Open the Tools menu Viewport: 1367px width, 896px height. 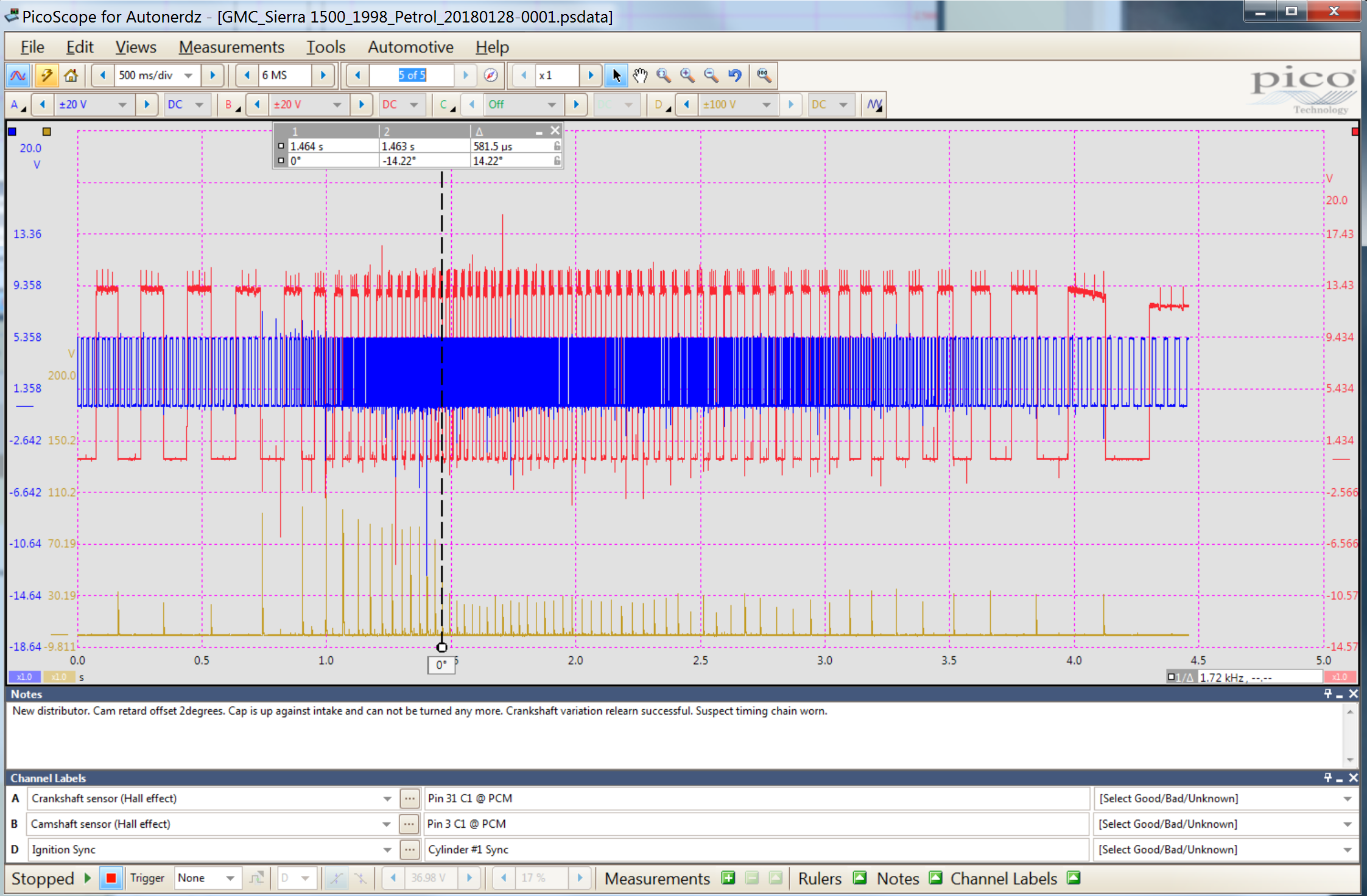click(x=326, y=47)
